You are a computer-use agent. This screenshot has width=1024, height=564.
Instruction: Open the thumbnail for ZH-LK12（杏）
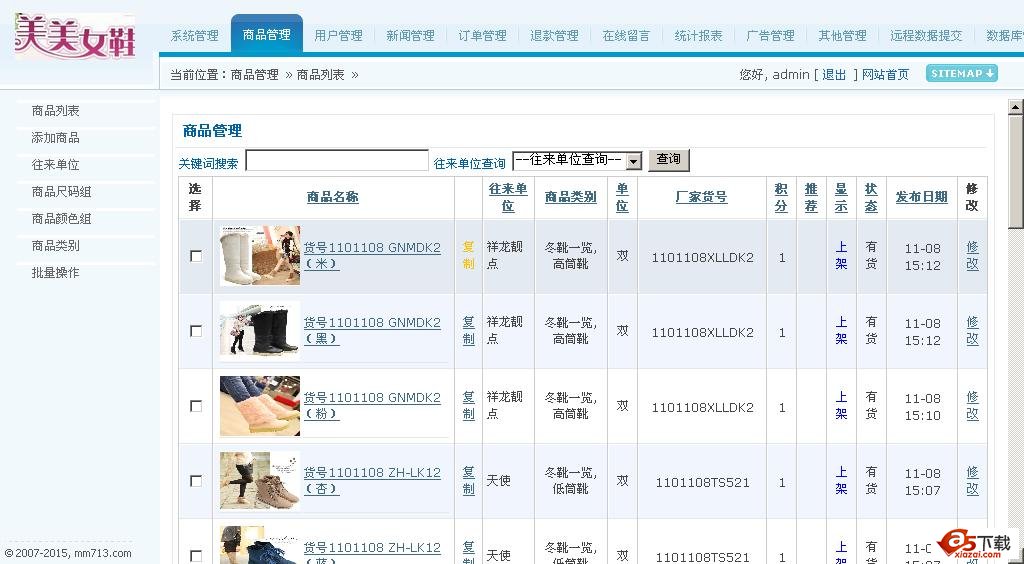260,480
